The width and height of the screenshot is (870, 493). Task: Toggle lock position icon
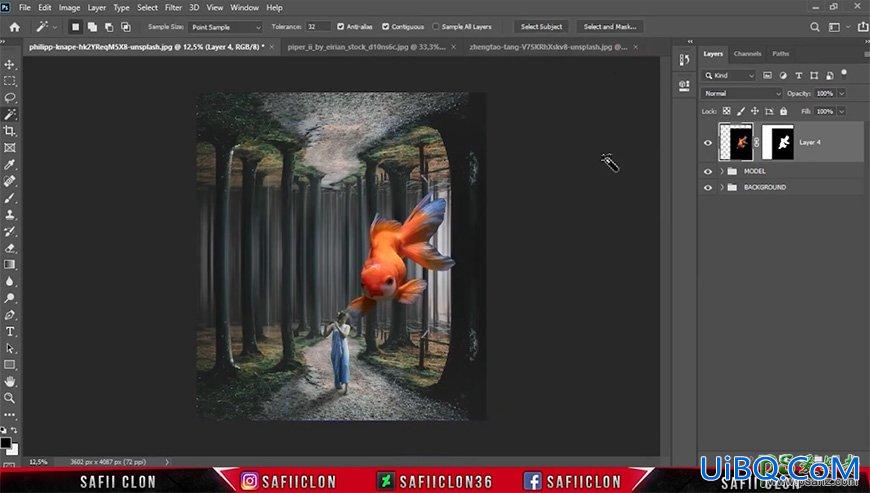coord(755,111)
